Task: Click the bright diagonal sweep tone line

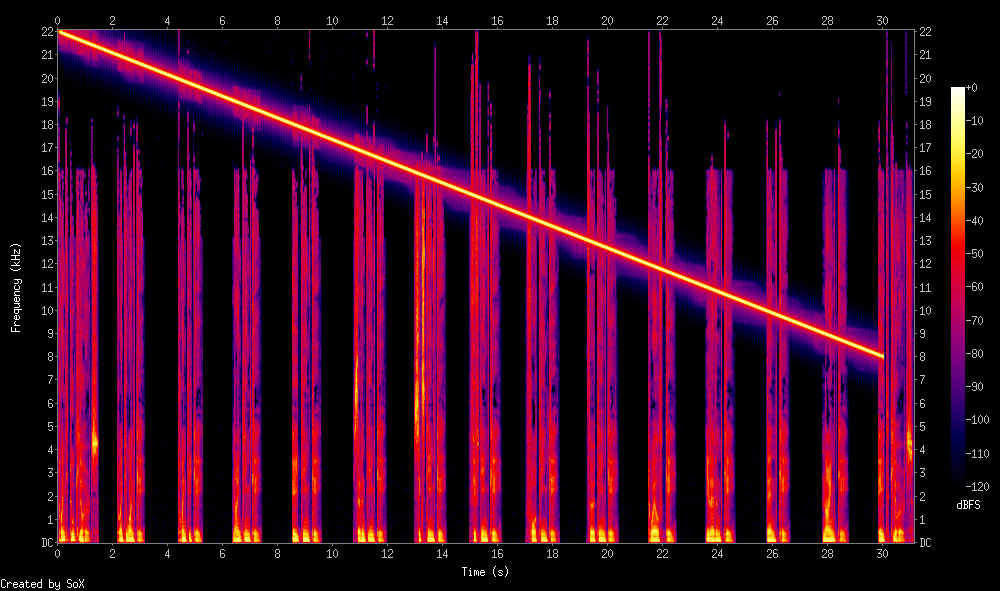Action: pos(470,194)
